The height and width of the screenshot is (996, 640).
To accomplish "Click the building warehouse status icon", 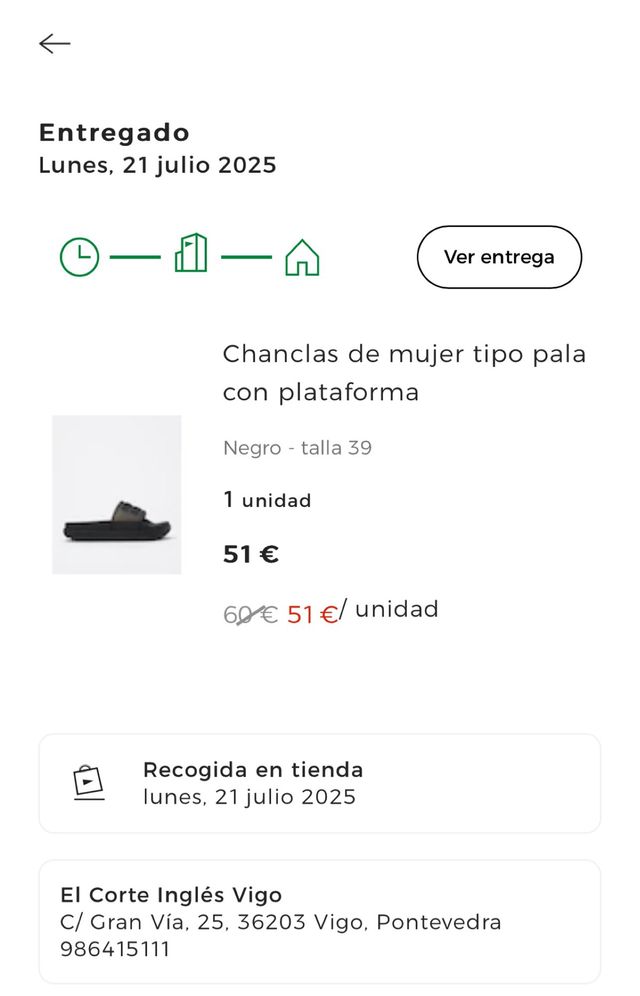I will tap(191, 253).
